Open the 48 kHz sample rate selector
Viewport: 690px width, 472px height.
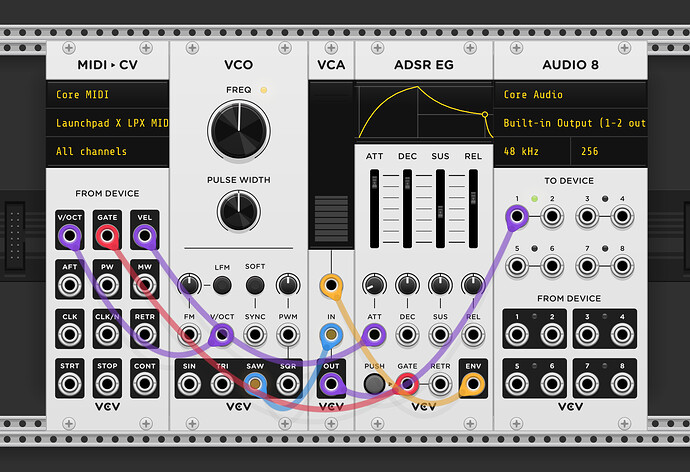point(532,151)
